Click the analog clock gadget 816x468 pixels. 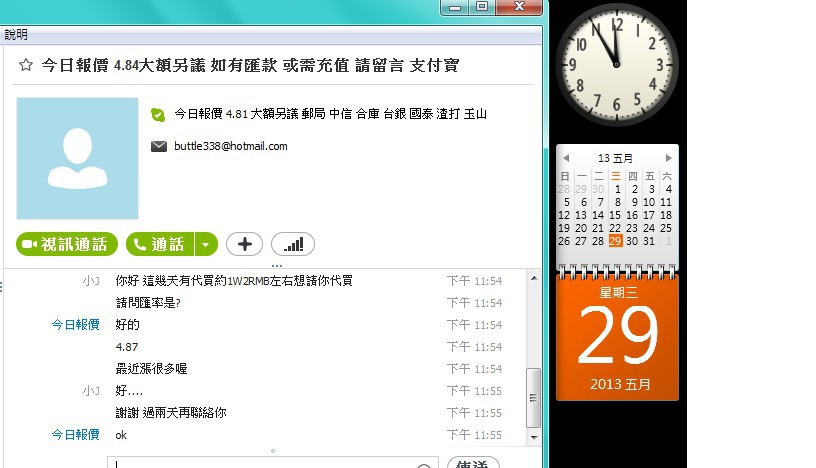(x=617, y=65)
